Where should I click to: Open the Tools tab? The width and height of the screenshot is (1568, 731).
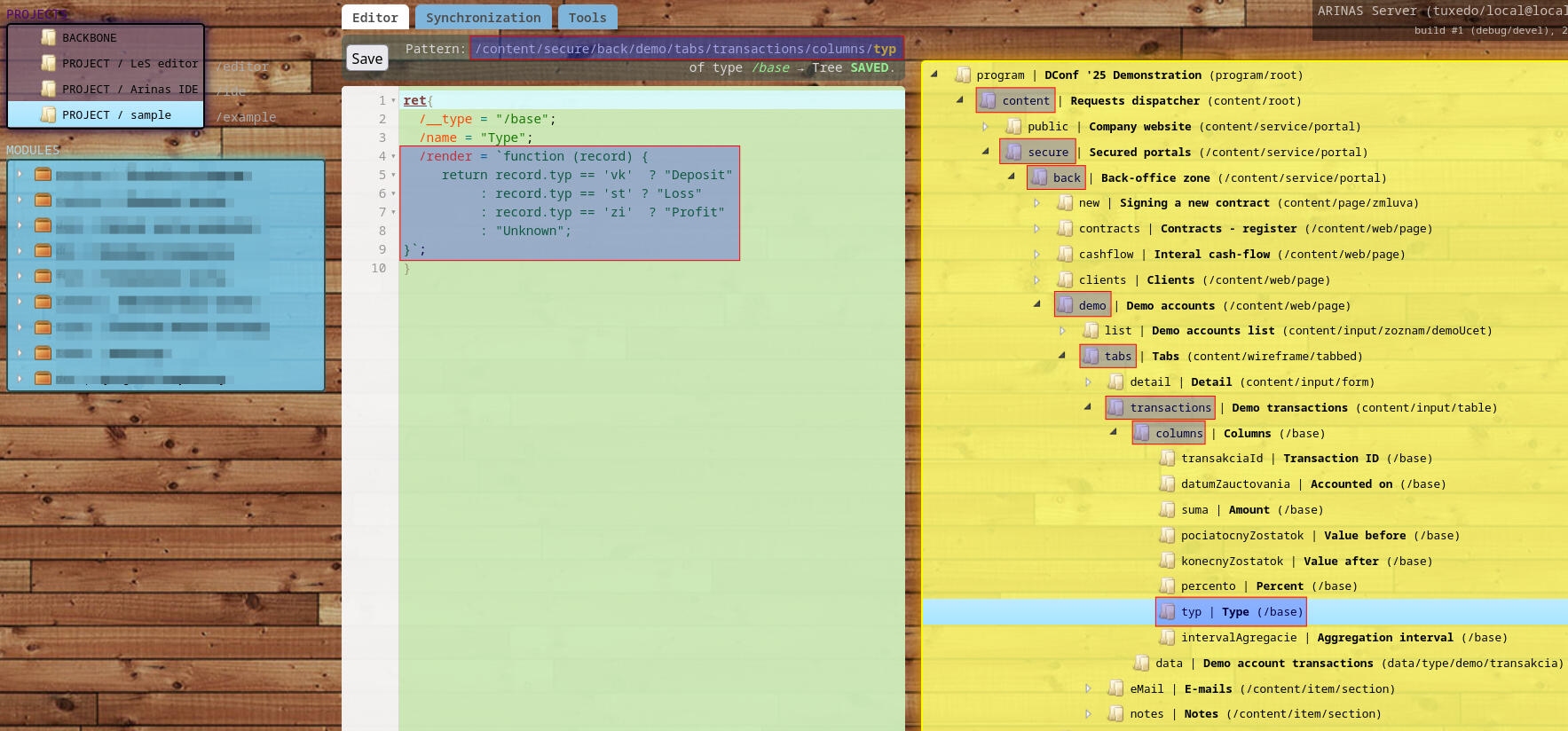click(x=587, y=18)
